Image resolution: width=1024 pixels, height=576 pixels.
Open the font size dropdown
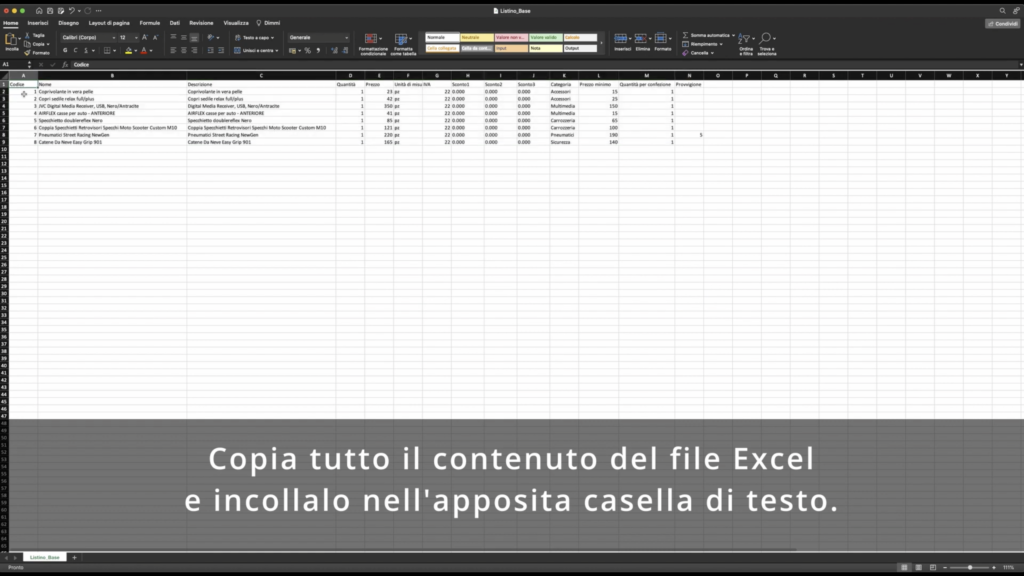pos(135,37)
